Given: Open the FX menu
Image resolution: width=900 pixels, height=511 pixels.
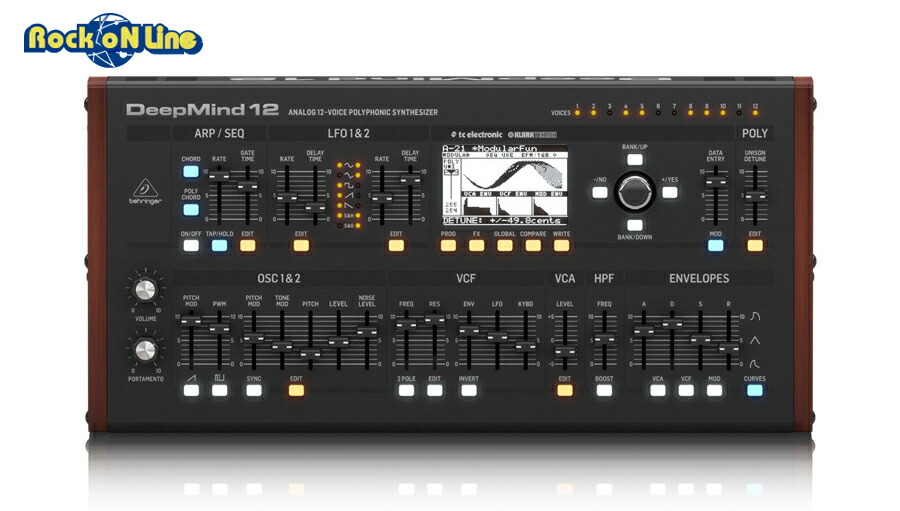Looking at the screenshot, I should [476, 246].
